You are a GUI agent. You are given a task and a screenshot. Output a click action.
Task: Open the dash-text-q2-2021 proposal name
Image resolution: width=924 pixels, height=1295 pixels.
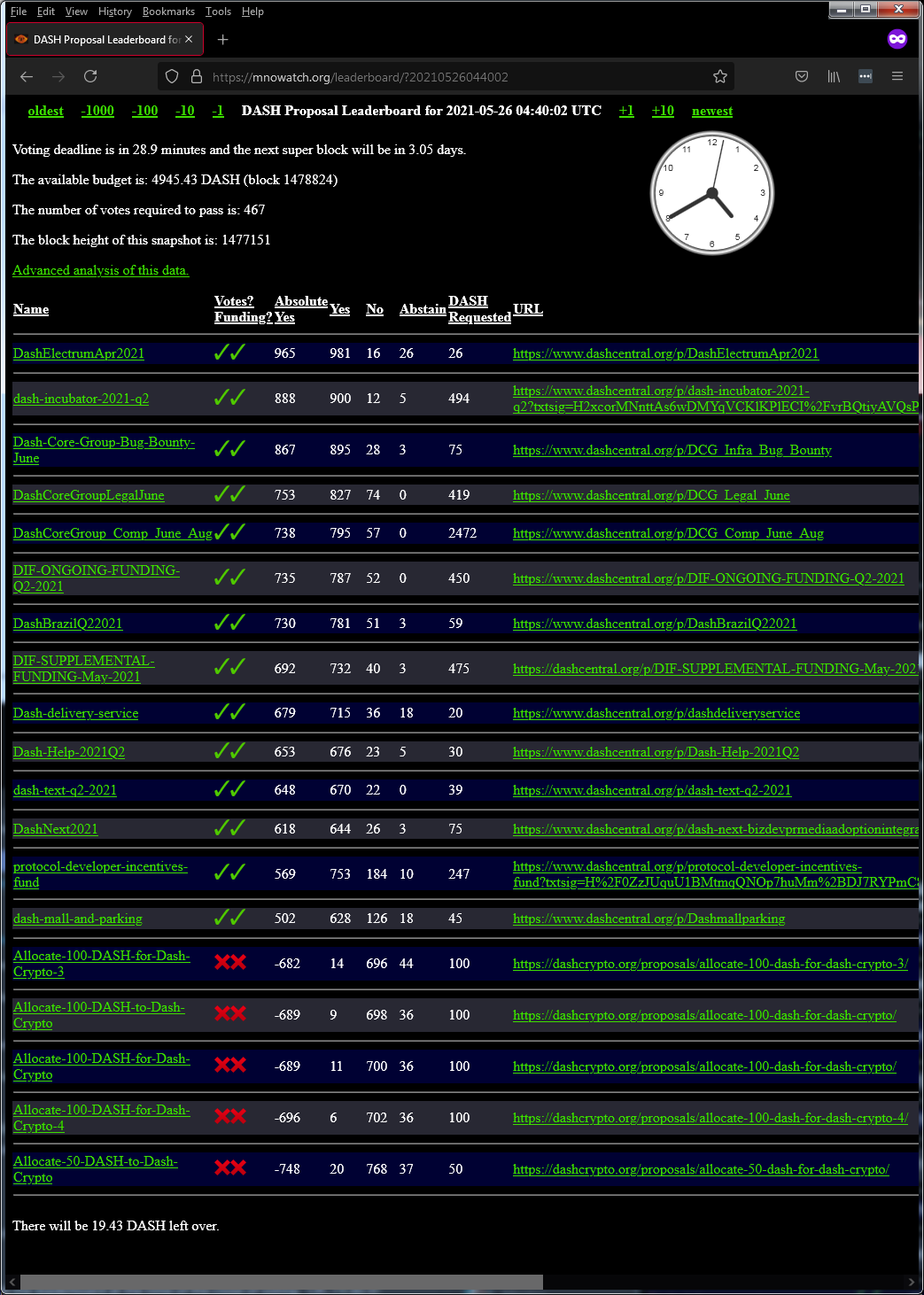(x=66, y=790)
